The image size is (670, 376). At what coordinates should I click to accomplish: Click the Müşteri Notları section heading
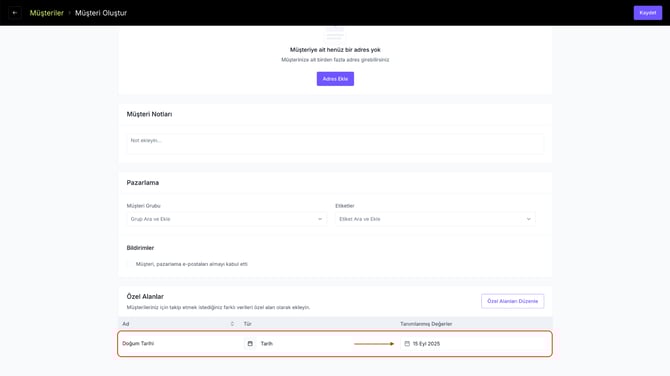(x=149, y=114)
